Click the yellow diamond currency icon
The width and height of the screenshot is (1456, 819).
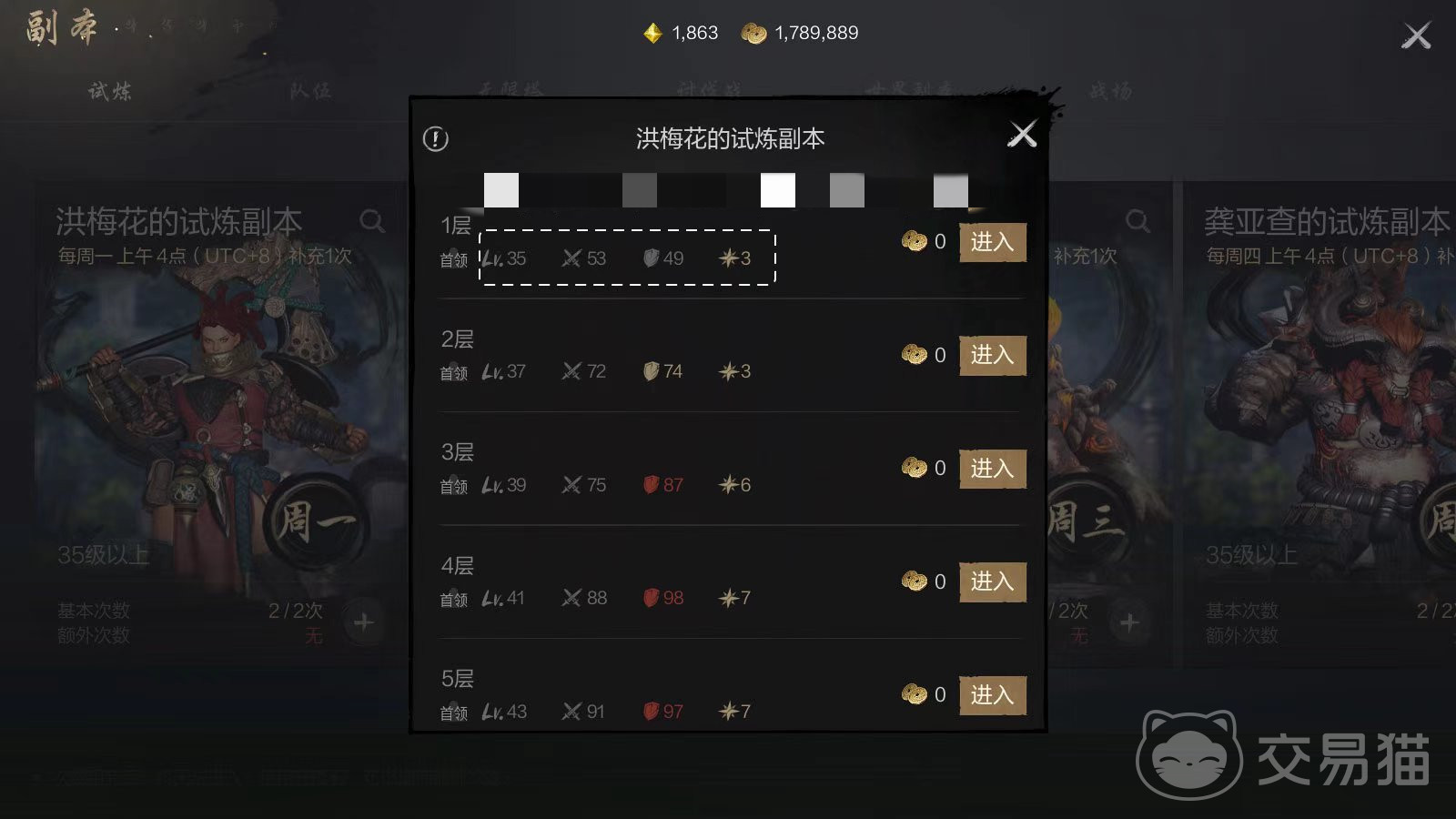[x=652, y=34]
